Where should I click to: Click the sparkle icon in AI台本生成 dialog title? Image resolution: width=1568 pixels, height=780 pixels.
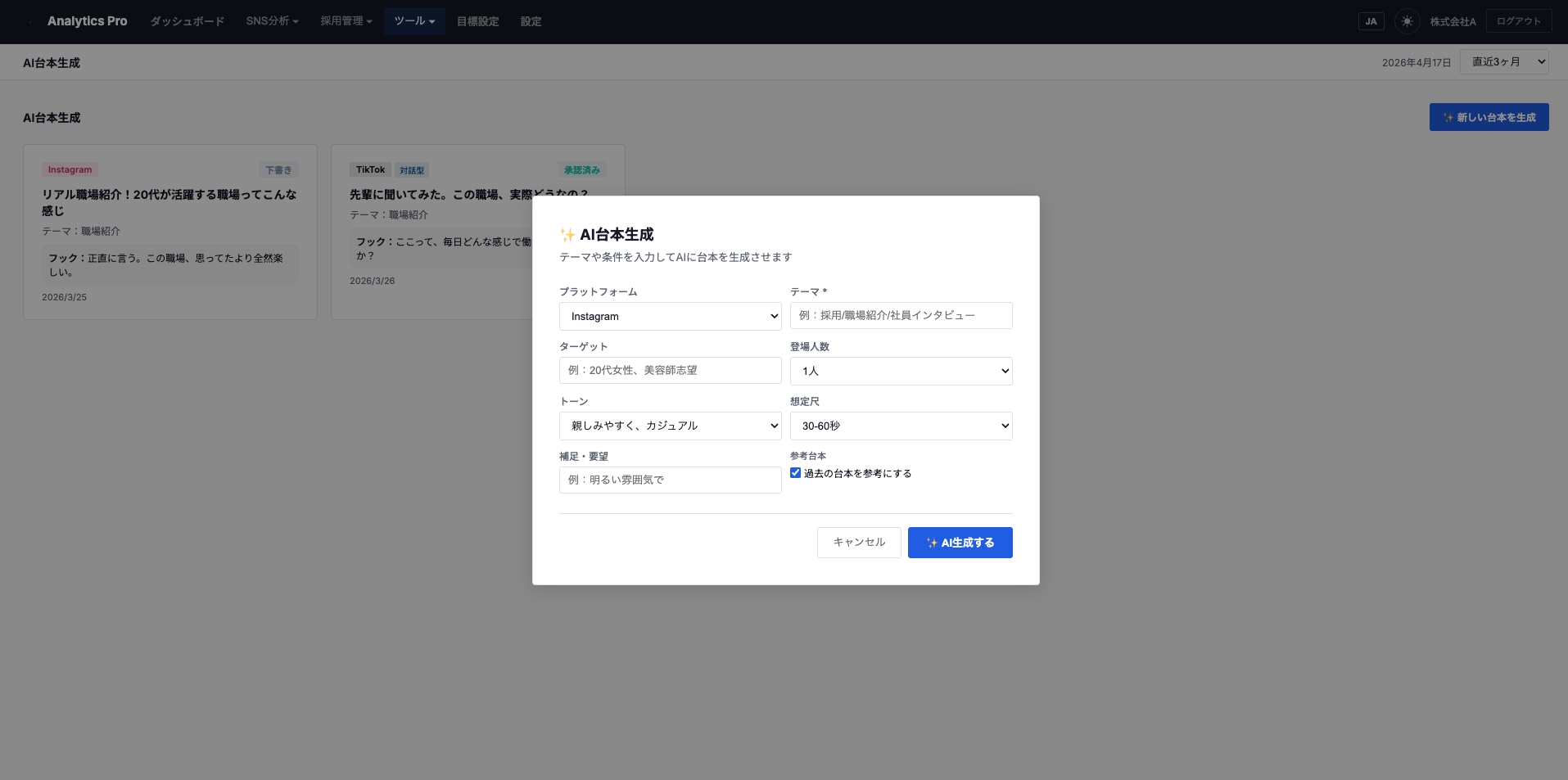click(x=566, y=234)
